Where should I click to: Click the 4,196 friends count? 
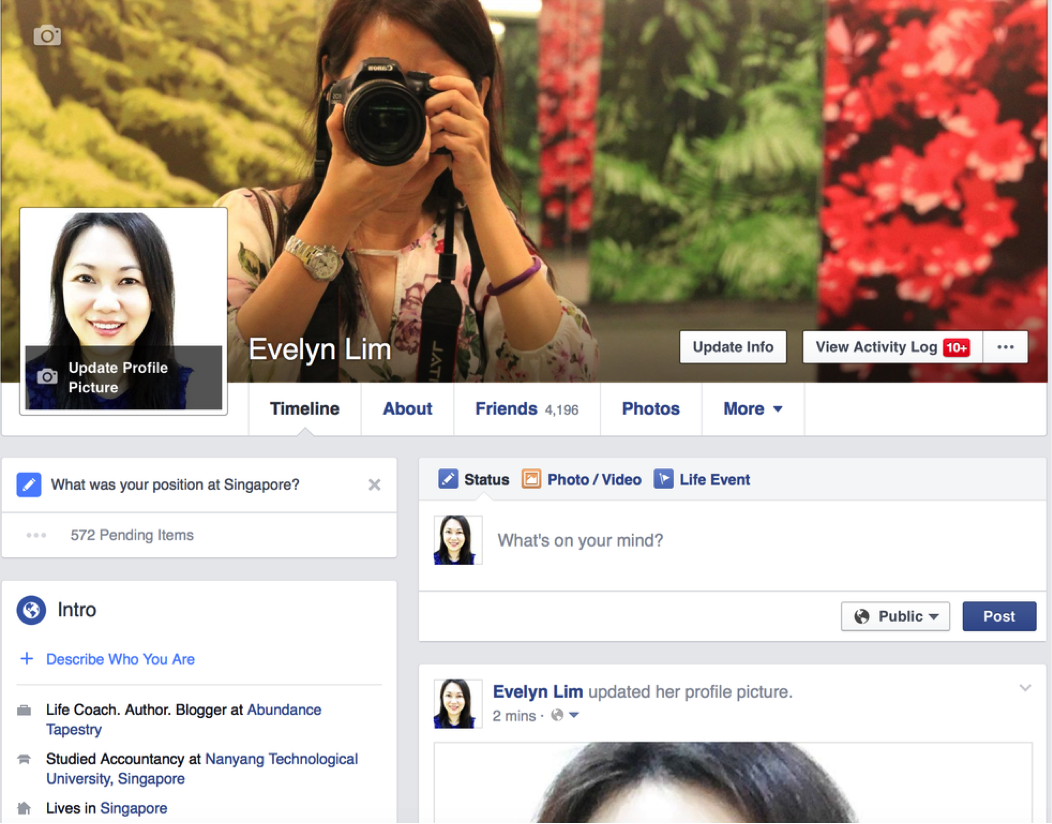[562, 410]
